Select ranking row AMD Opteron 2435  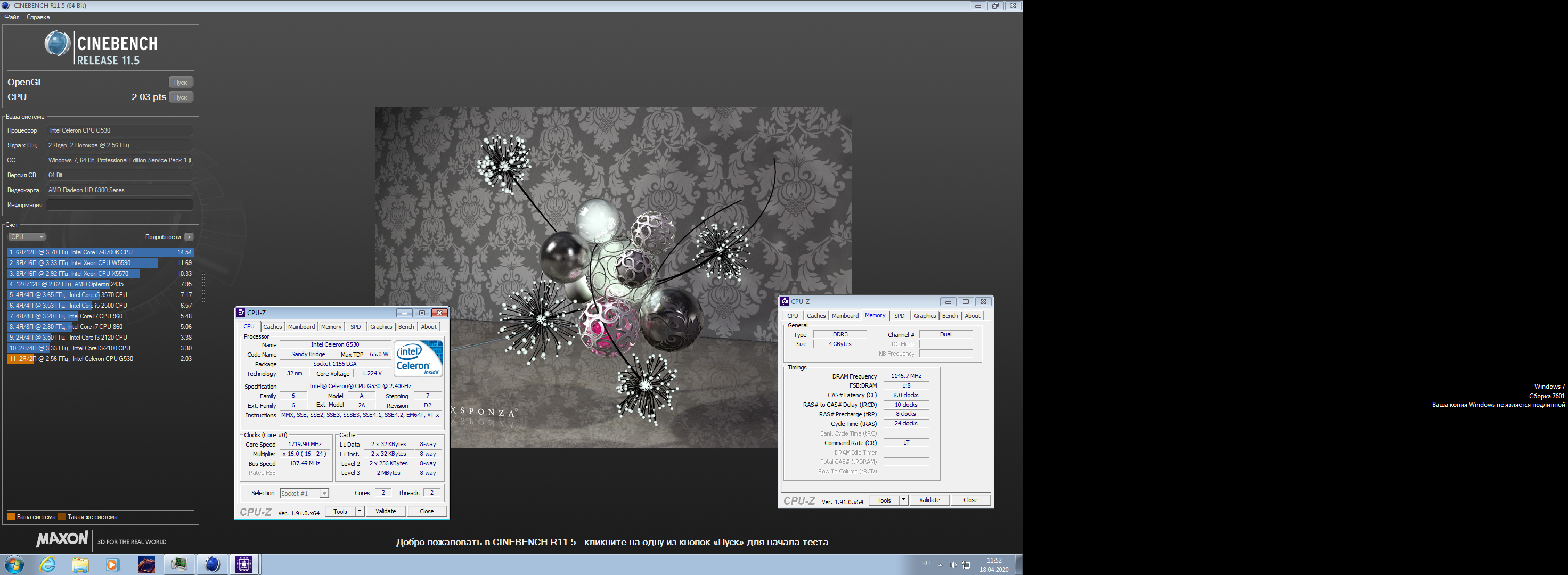click(x=101, y=284)
